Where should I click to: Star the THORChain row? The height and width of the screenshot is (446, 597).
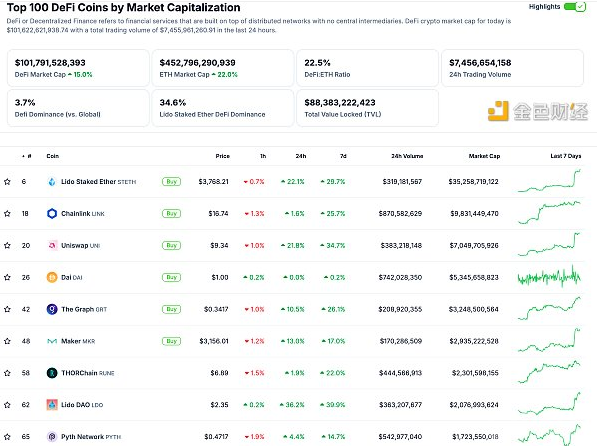click(7, 373)
